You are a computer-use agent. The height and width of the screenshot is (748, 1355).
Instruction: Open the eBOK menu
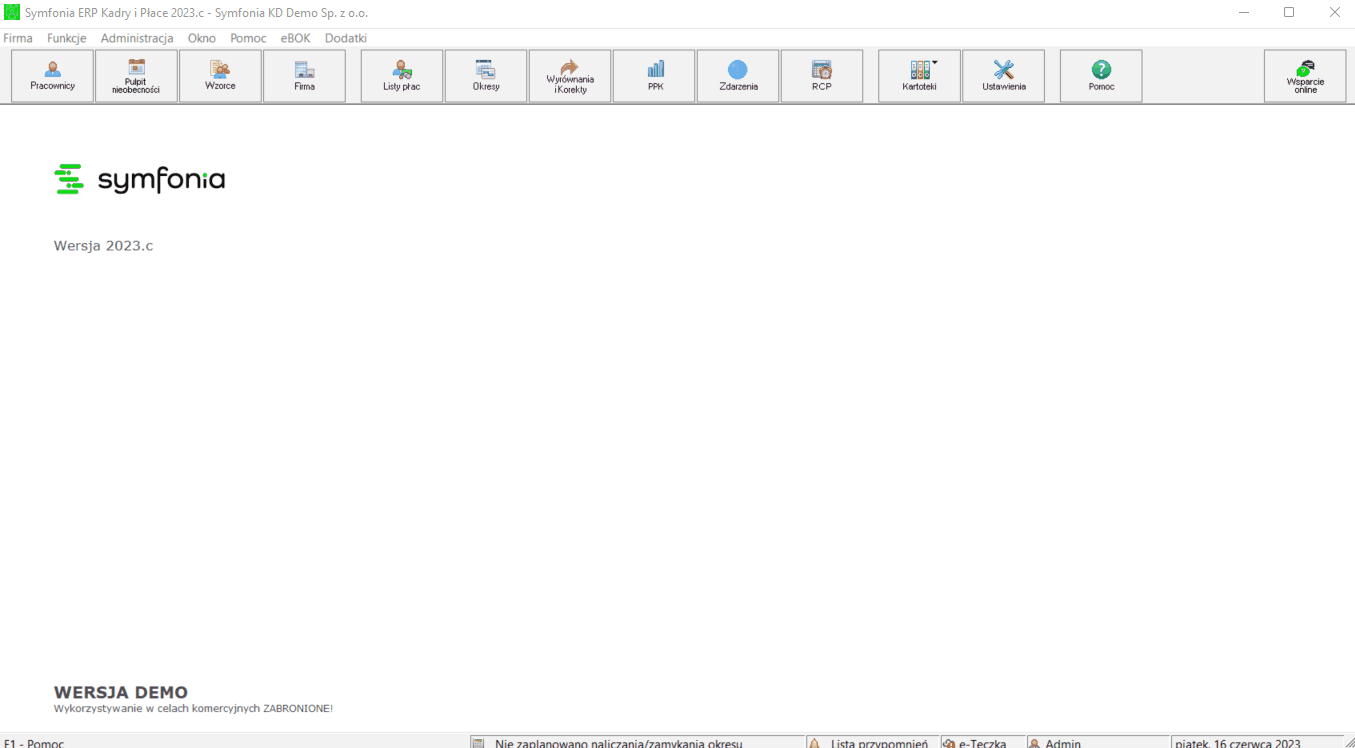point(296,38)
